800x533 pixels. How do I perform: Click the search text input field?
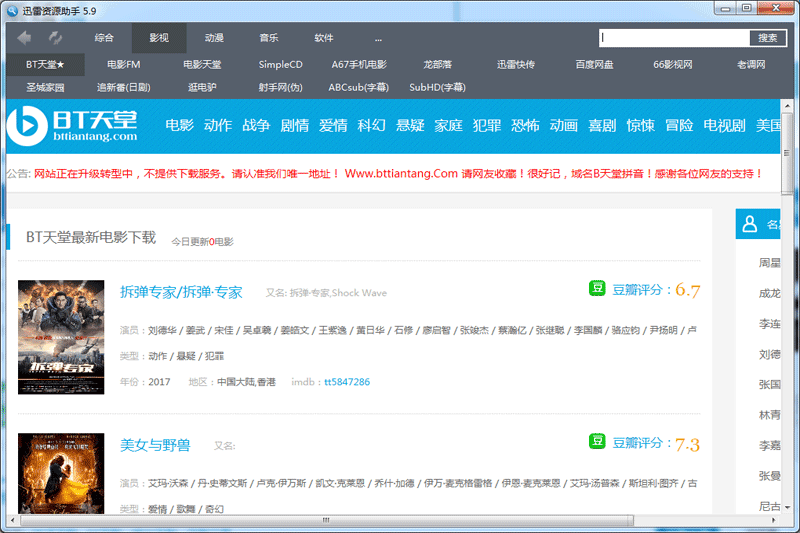point(675,38)
